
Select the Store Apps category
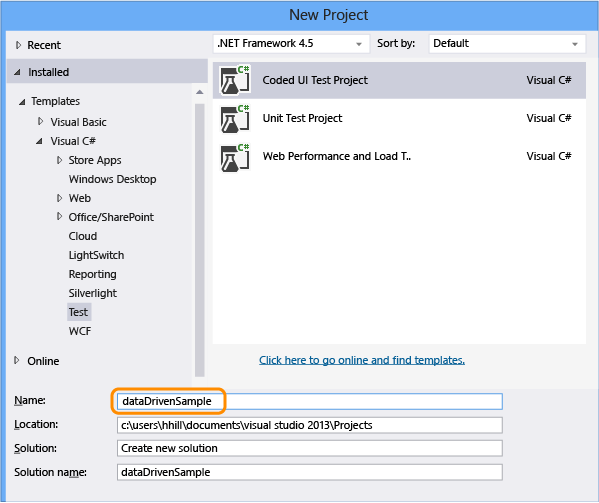pos(95,160)
